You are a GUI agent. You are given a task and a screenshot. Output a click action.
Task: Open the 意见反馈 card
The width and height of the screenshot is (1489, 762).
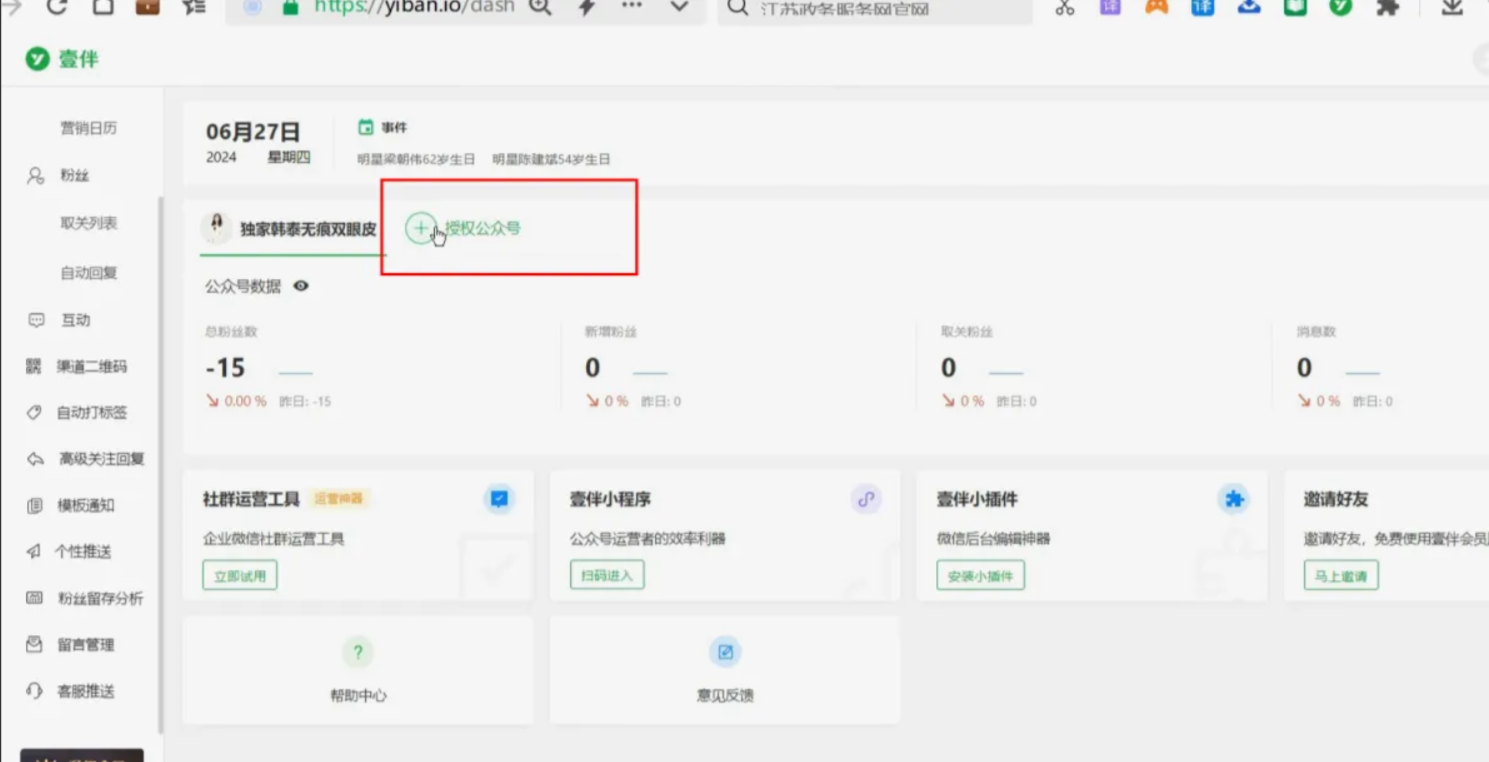725,670
